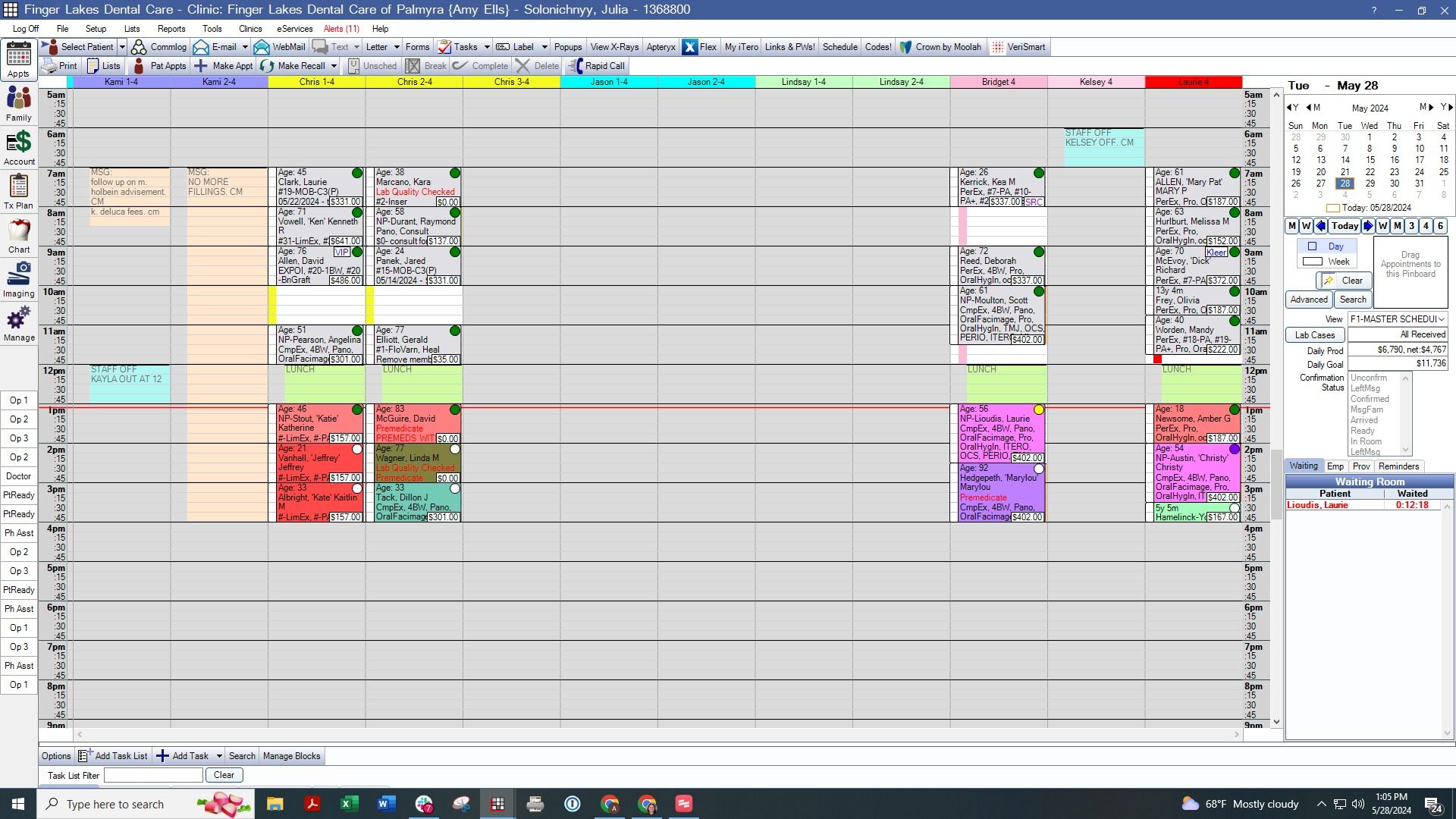Select the Day view radio option
Image resolution: width=1456 pixels, height=819 pixels.
pyautogui.click(x=1313, y=246)
